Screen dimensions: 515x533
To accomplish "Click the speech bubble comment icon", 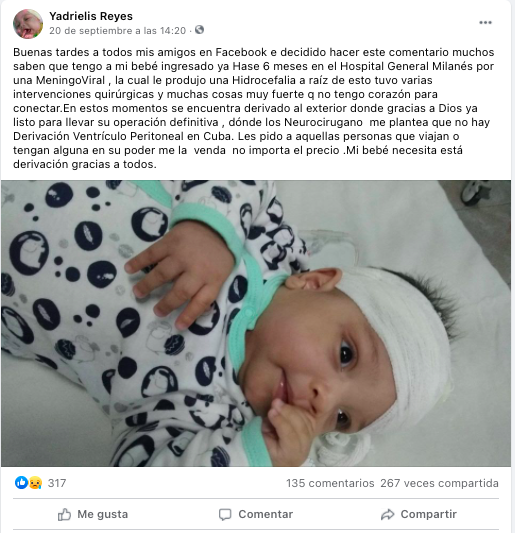I will point(225,515).
